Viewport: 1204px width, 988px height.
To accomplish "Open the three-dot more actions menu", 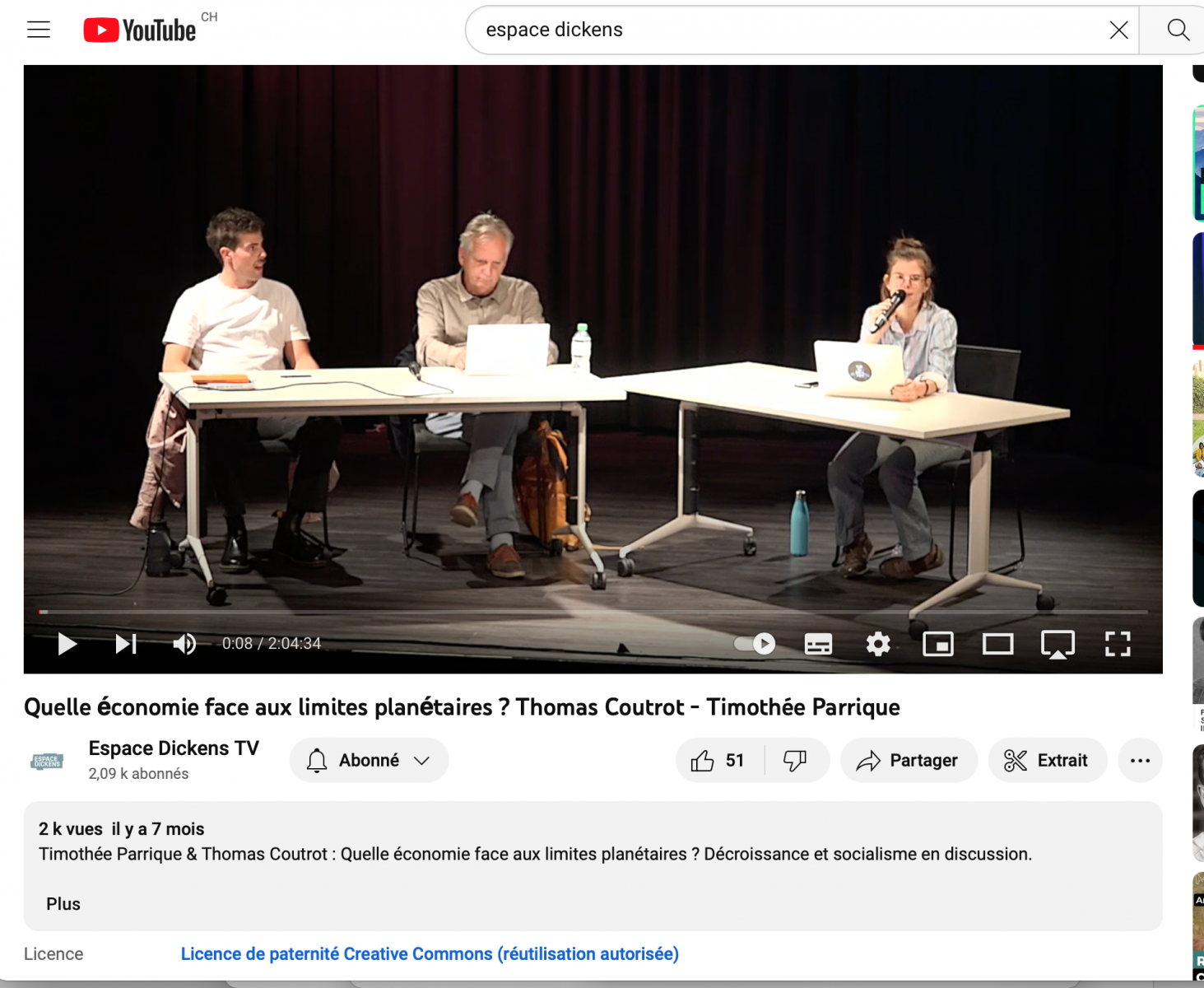I will (1140, 760).
